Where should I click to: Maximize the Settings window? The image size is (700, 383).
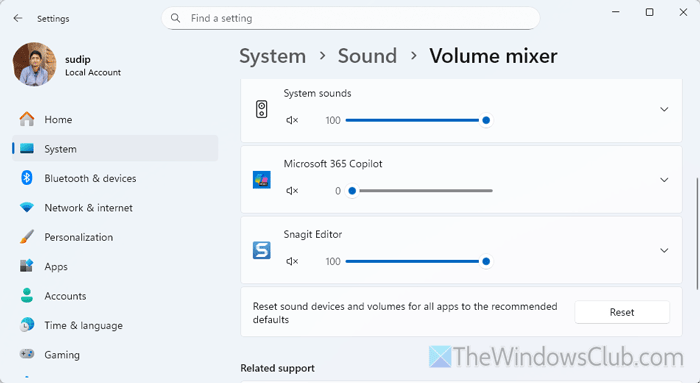coord(650,12)
